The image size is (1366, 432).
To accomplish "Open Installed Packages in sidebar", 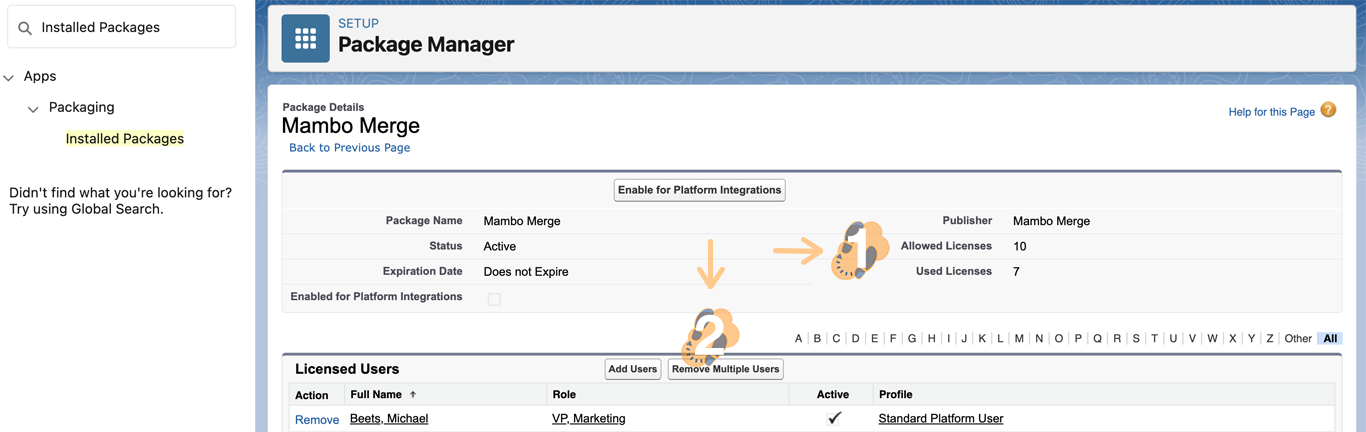I will click(x=125, y=139).
